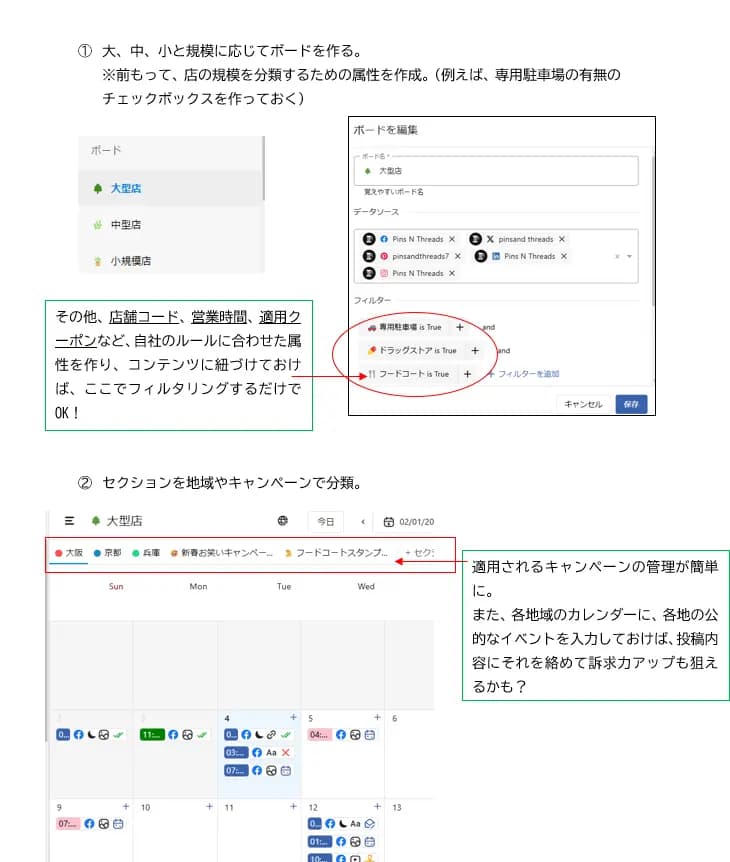Click plus icon on day 4 cell
The width and height of the screenshot is (730, 862).
point(293,717)
